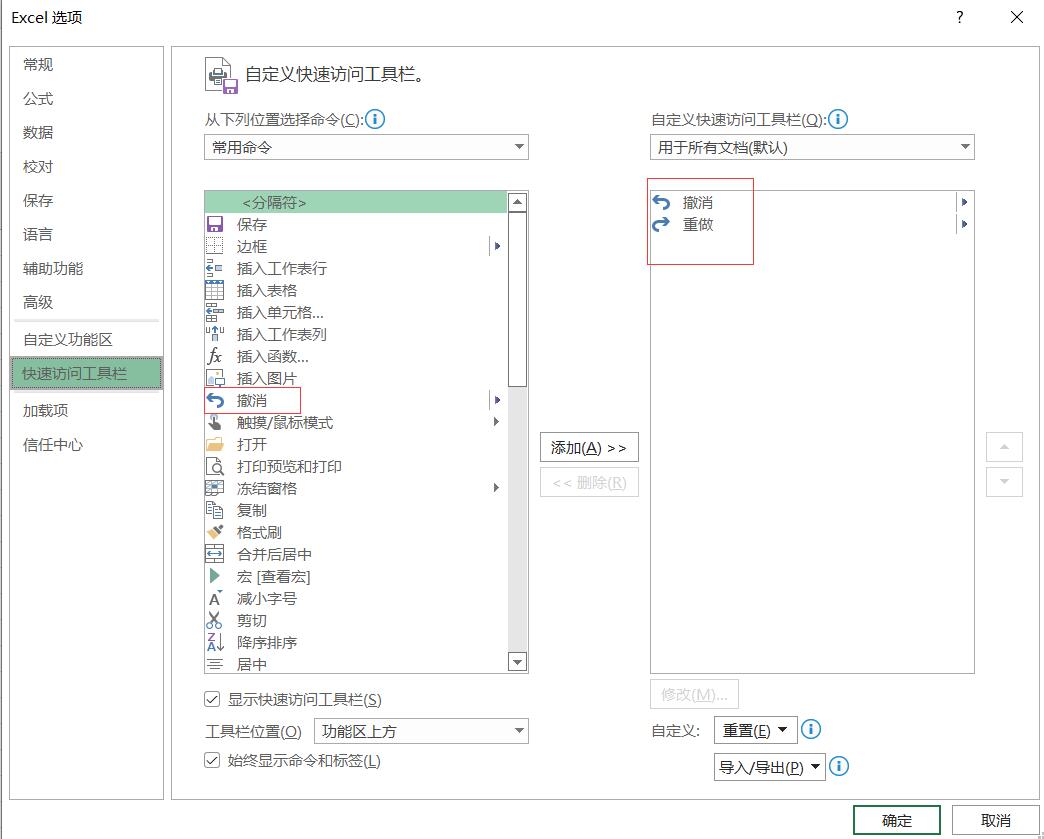Select the 打印预览和打印 command icon

coord(214,466)
